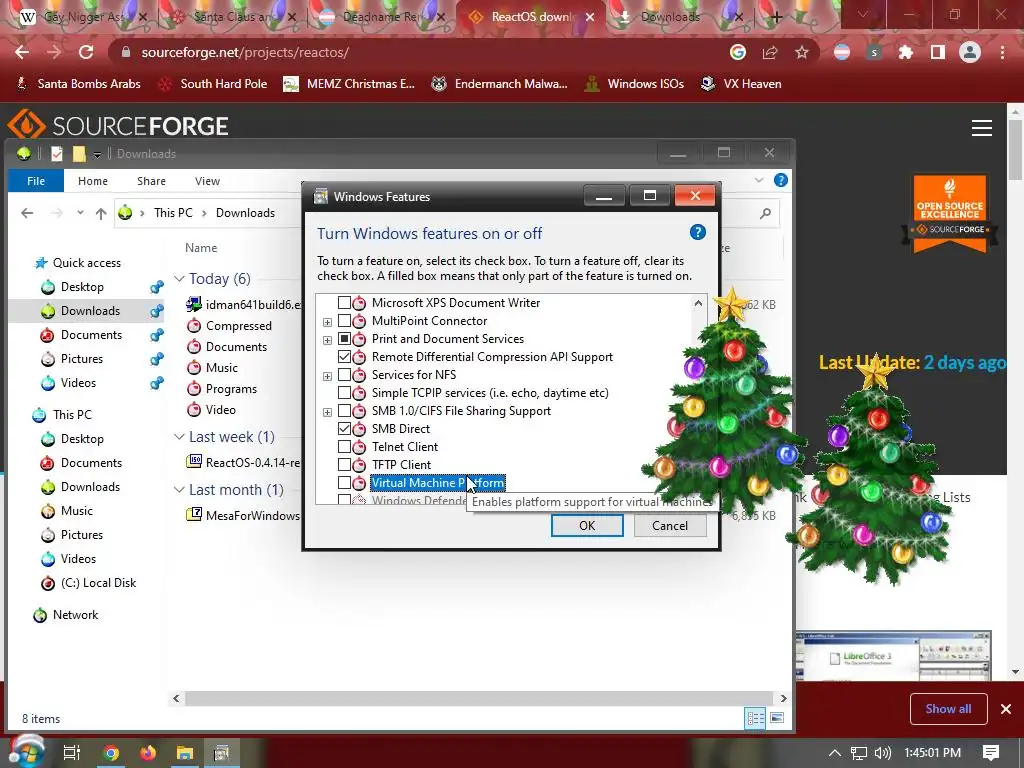
Task: Open the File tab in File Explorer
Action: click(36, 181)
